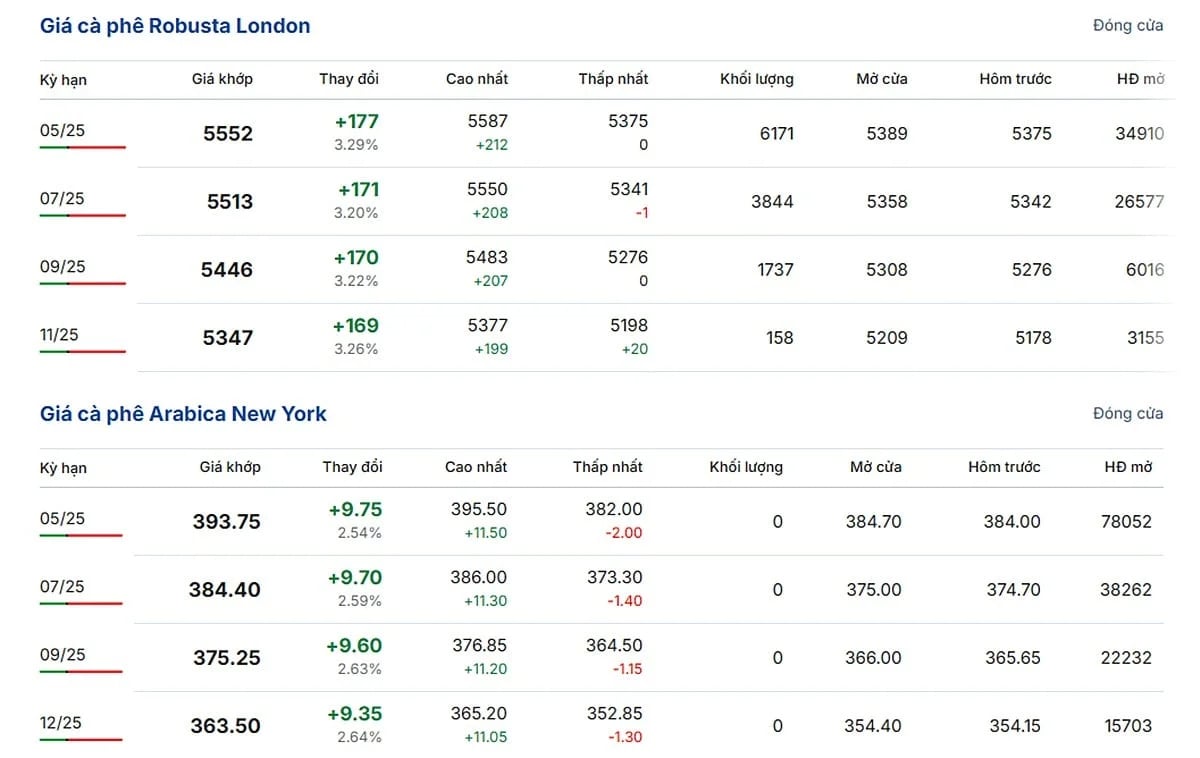Image resolution: width=1200 pixels, height=758 pixels.
Task: Click Arabica open interest 15703
Action: click(1128, 725)
